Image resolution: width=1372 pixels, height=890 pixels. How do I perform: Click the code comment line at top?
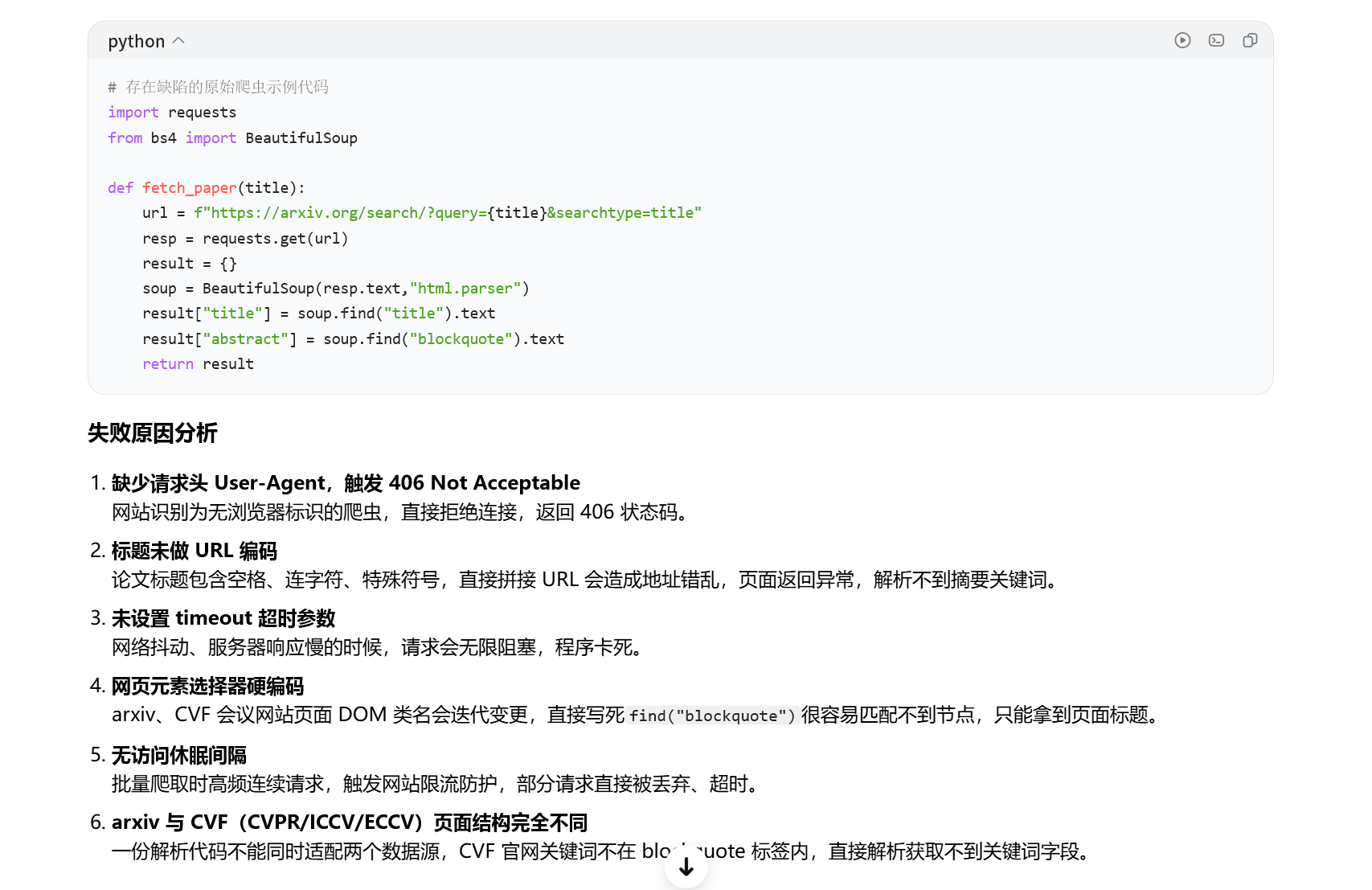click(x=219, y=87)
